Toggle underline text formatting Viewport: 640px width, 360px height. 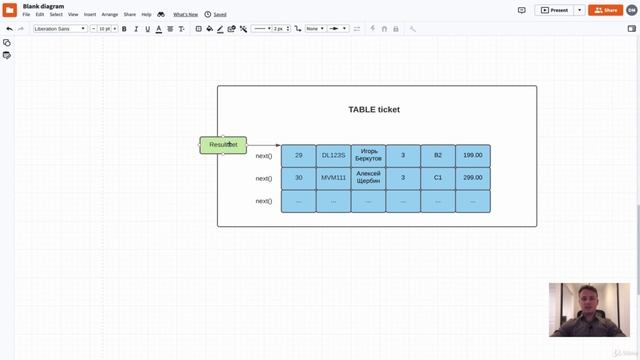pyautogui.click(x=147, y=29)
